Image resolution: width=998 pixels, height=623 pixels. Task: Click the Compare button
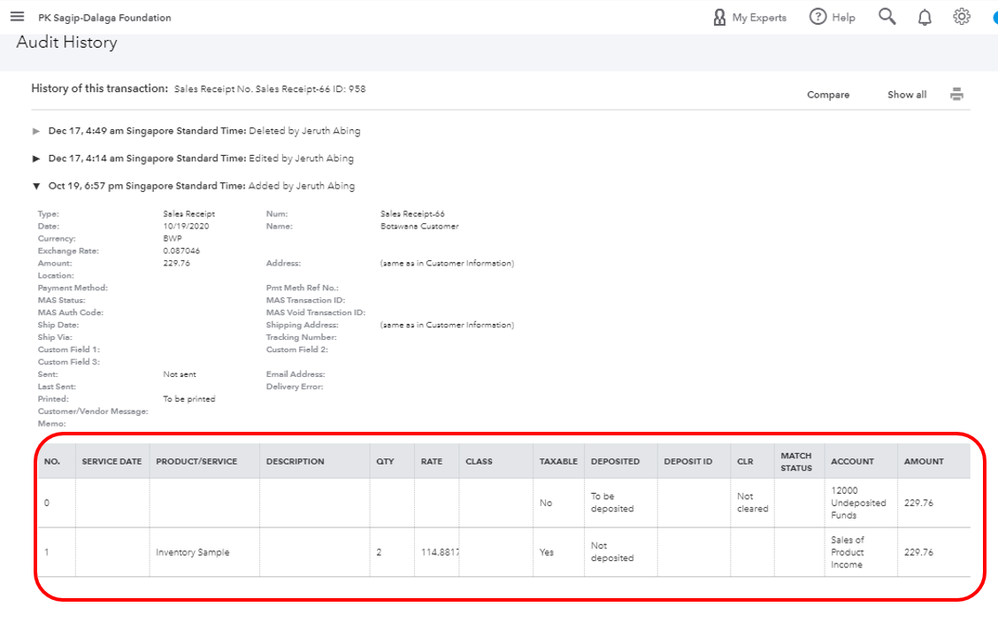[828, 95]
